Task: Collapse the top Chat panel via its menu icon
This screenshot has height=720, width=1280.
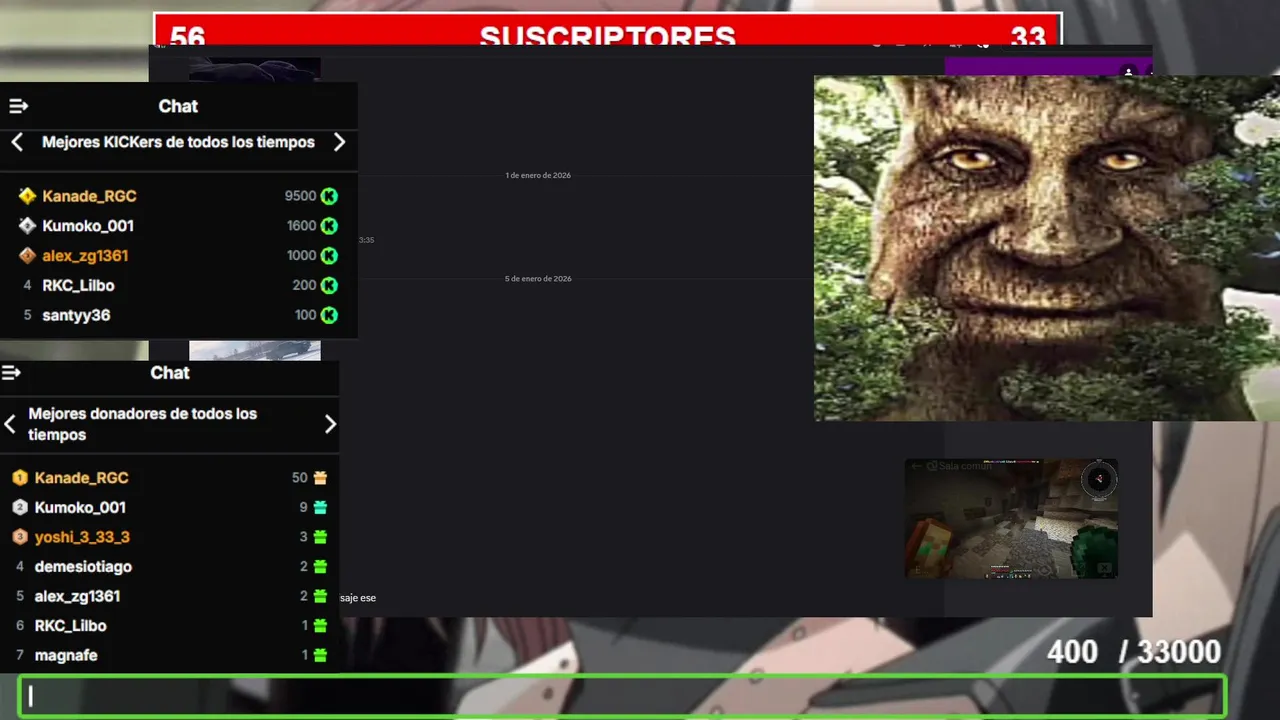Action: pyautogui.click(x=19, y=106)
